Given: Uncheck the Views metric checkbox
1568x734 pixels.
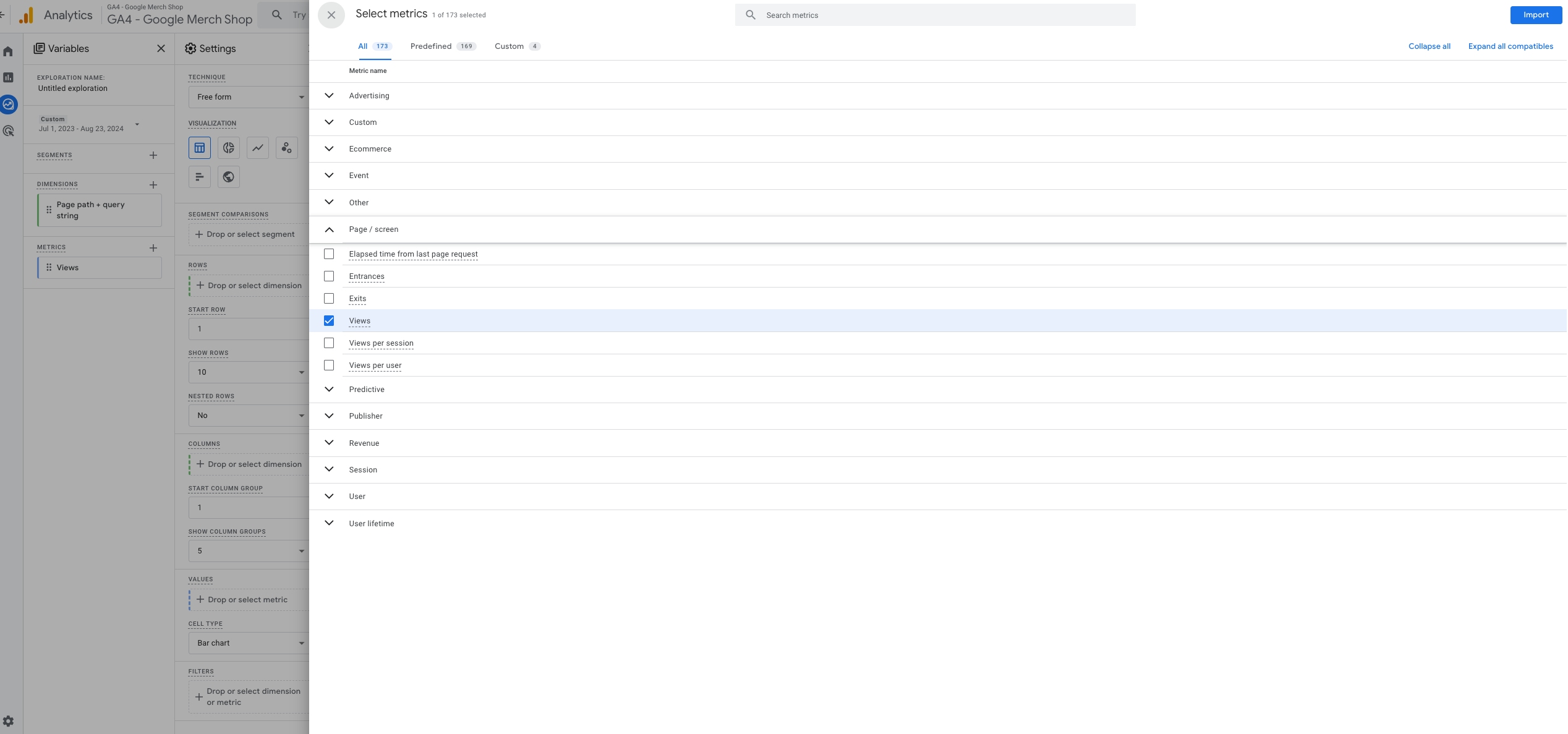Looking at the screenshot, I should (329, 321).
